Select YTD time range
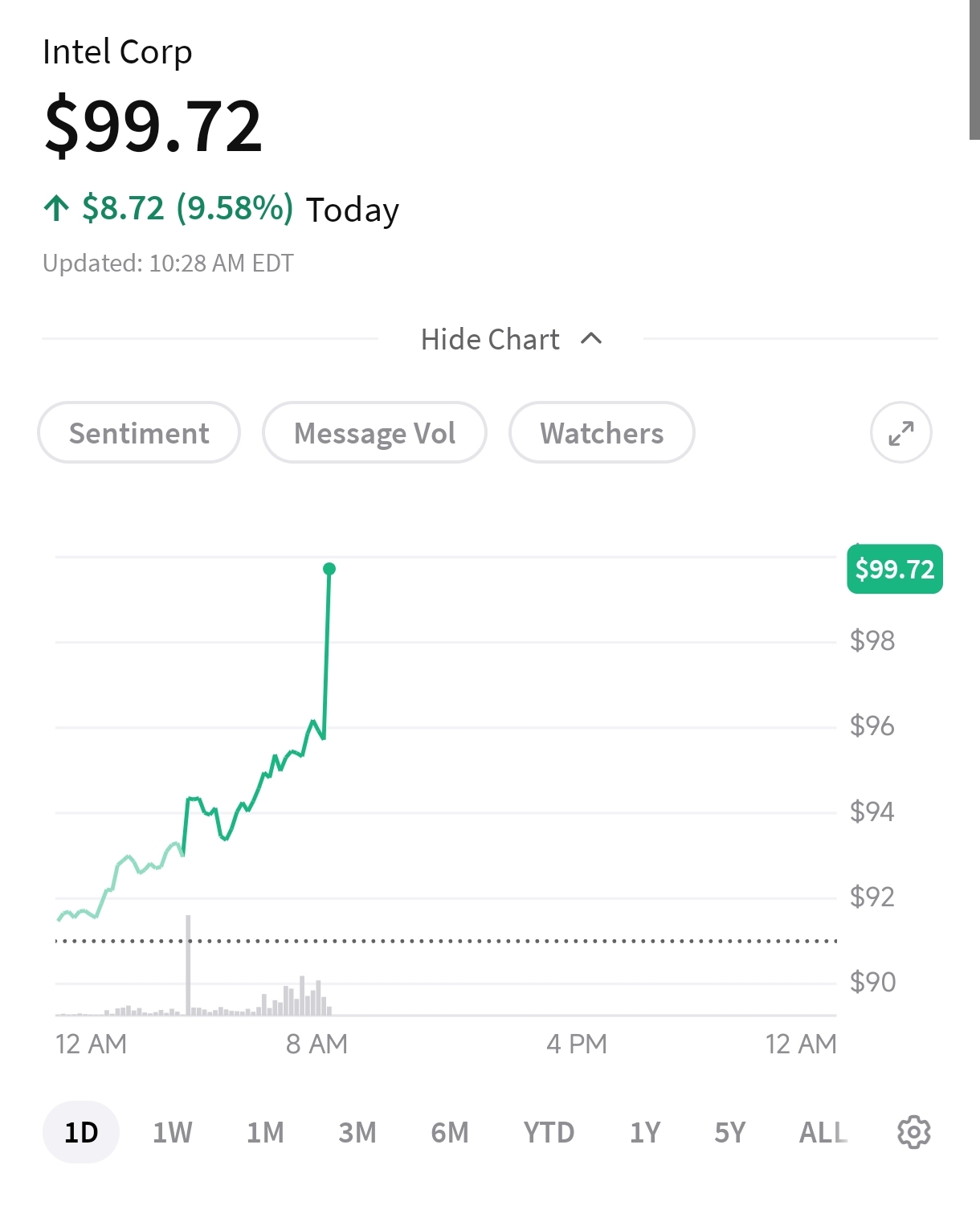Viewport: 980px width, 1206px height. coord(549,1132)
